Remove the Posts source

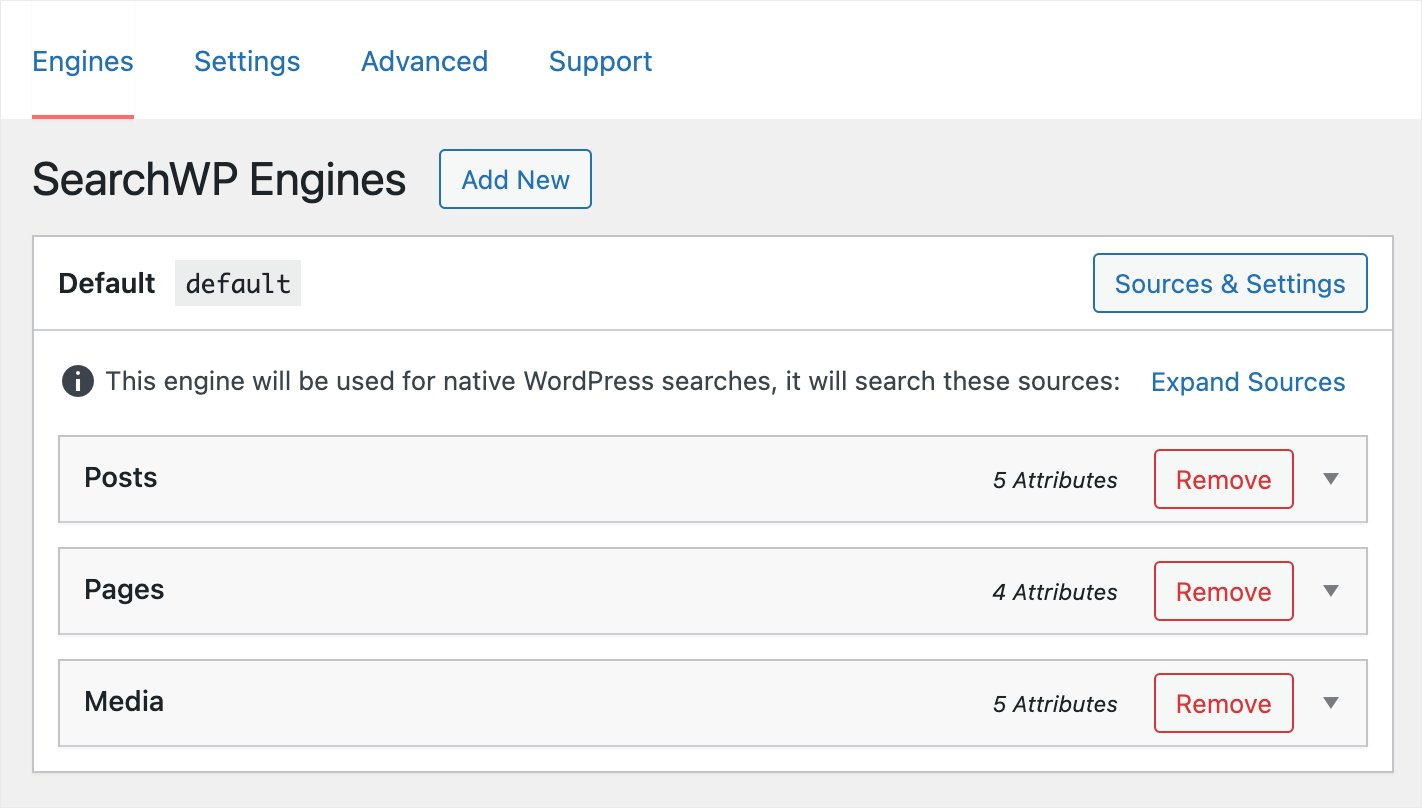pos(1224,479)
